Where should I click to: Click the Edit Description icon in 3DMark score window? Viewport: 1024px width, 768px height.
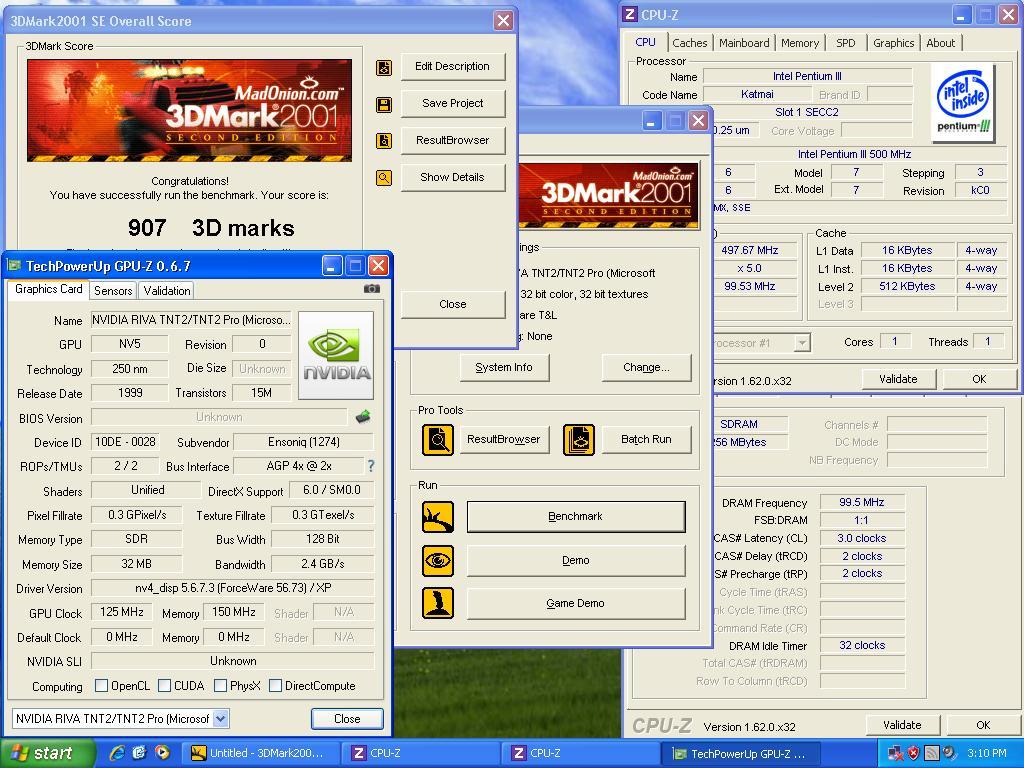click(384, 67)
